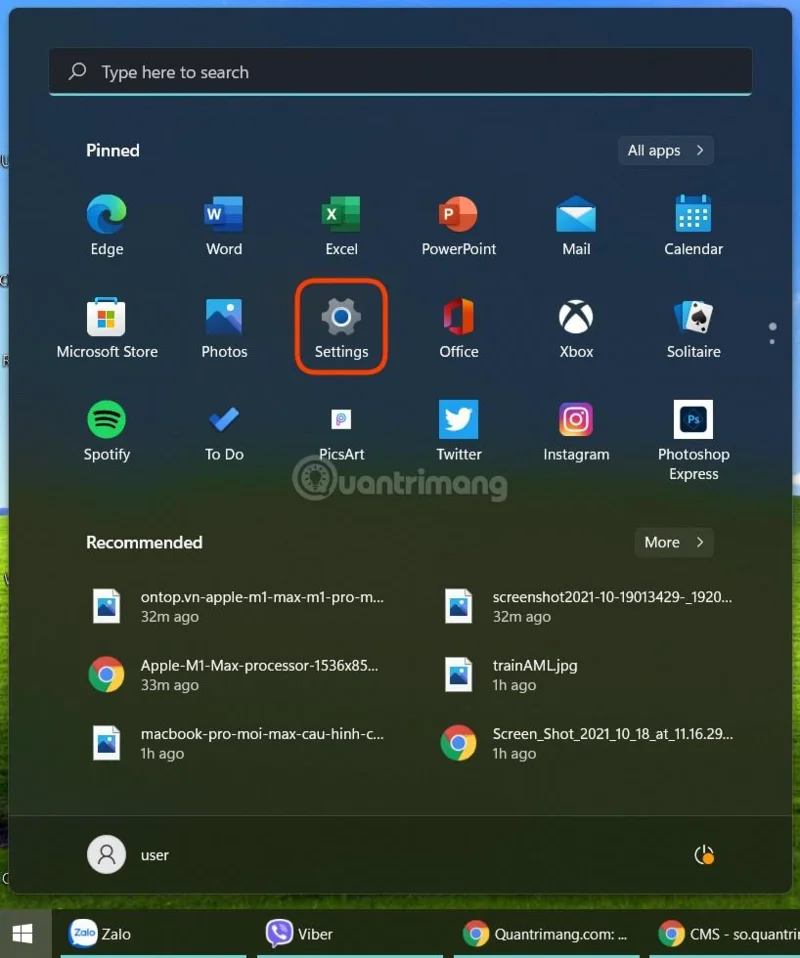
Task: Open the Office app
Action: (458, 328)
